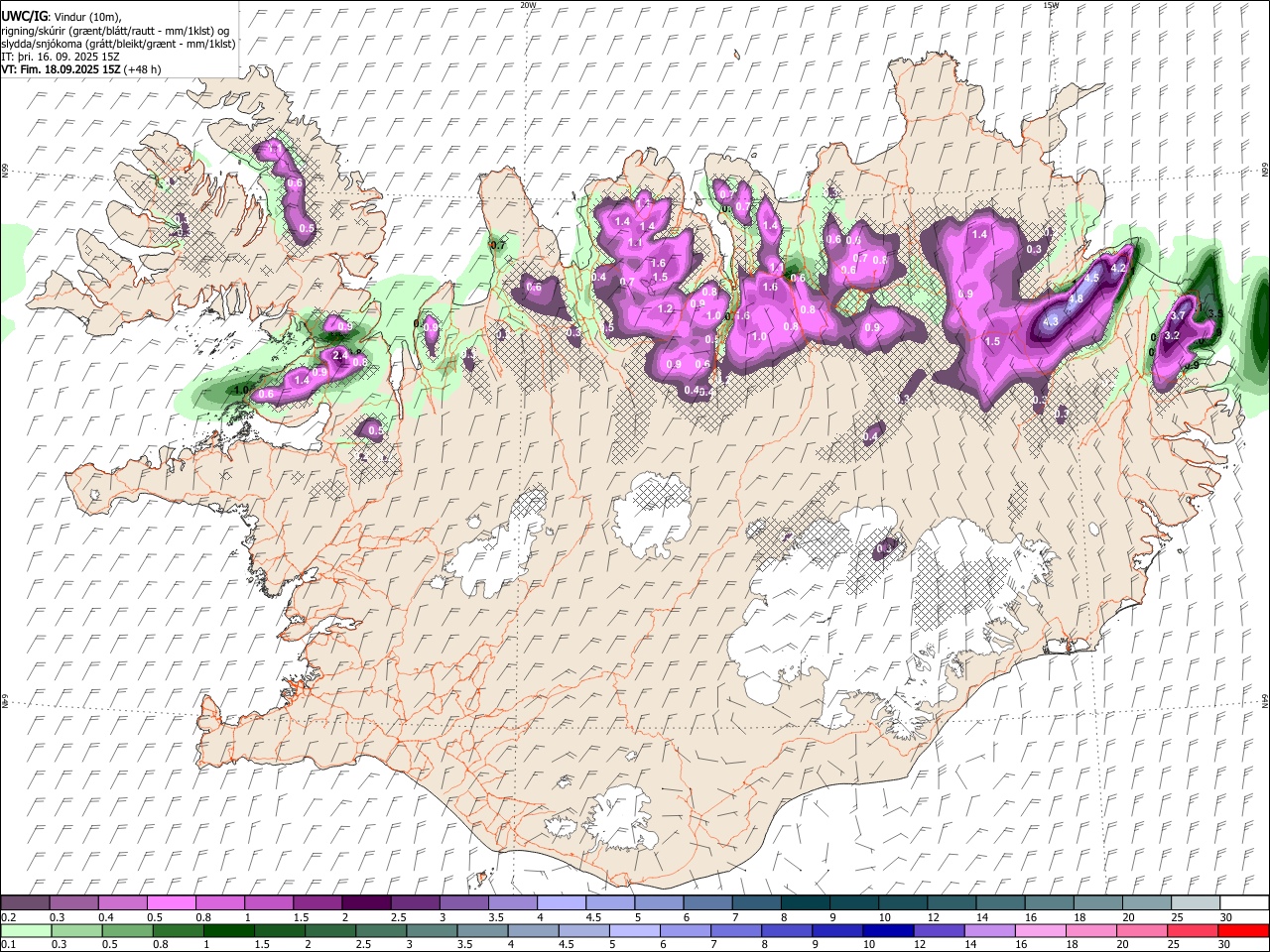
Task: Pick the 0.3–0.4 mauve snow legend swatch
Action: pos(75,903)
